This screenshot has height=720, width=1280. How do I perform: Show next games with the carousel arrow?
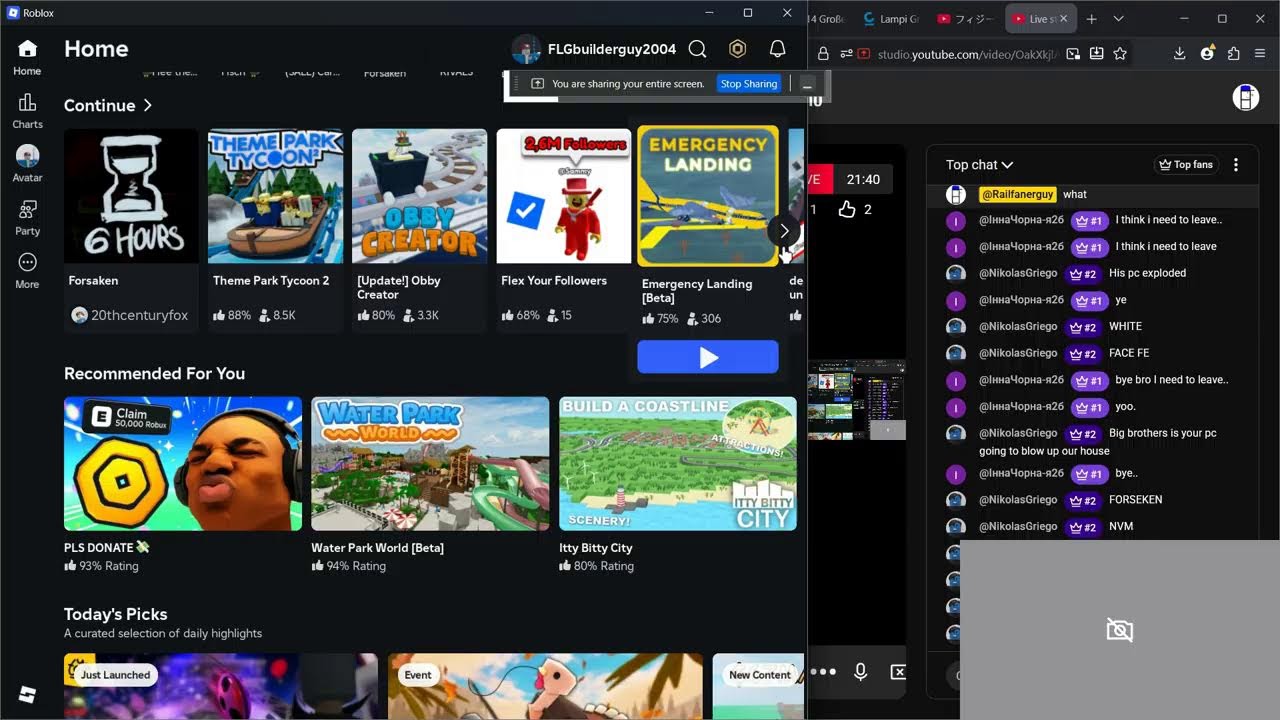pos(784,231)
